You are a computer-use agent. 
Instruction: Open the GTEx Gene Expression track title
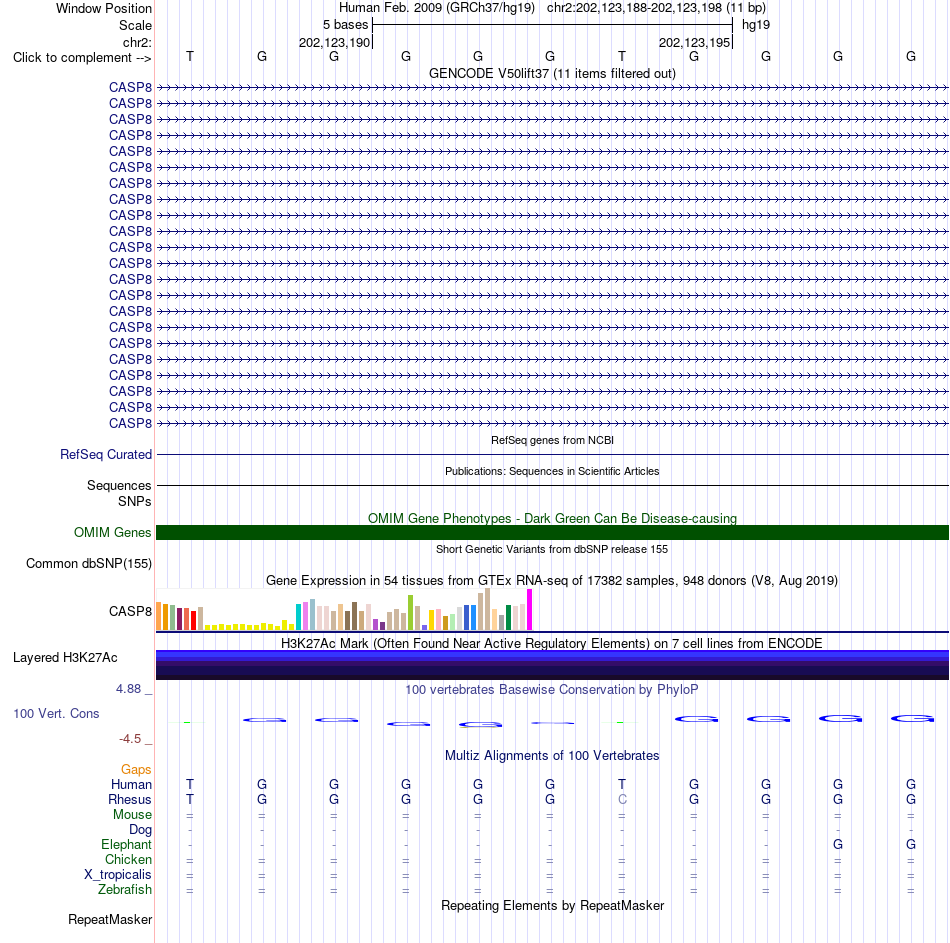552,581
